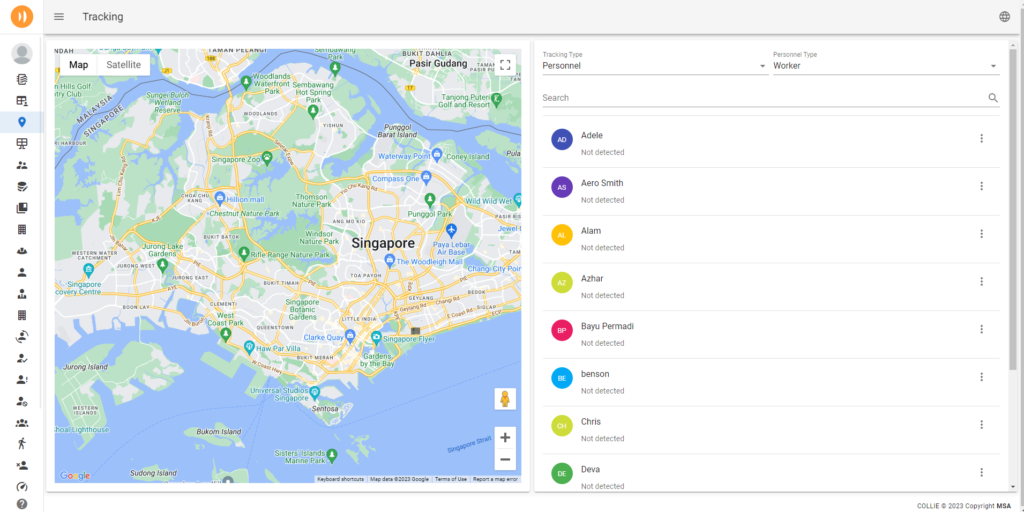Click the worker list vertical scrollbar
Screen dimensions: 1024x512
1013,209
